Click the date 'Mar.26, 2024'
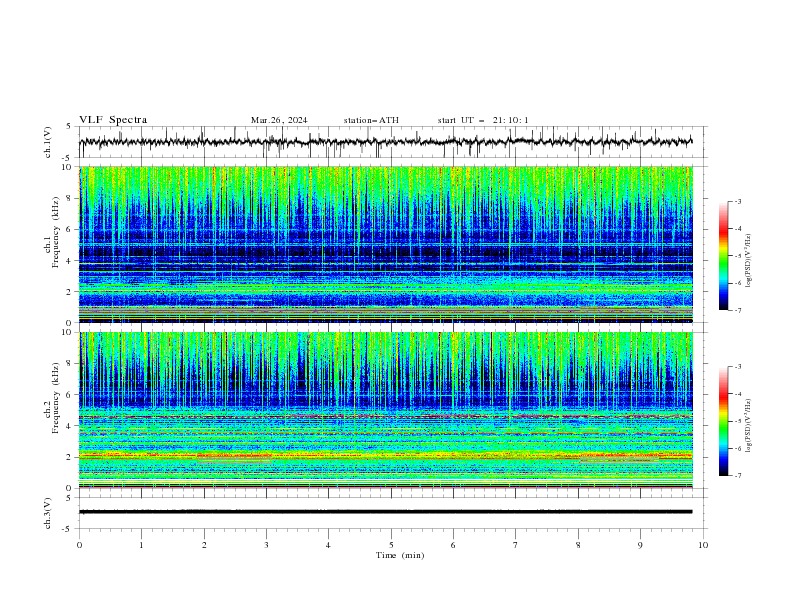Viewport: 792px width, 612px height. pos(279,120)
